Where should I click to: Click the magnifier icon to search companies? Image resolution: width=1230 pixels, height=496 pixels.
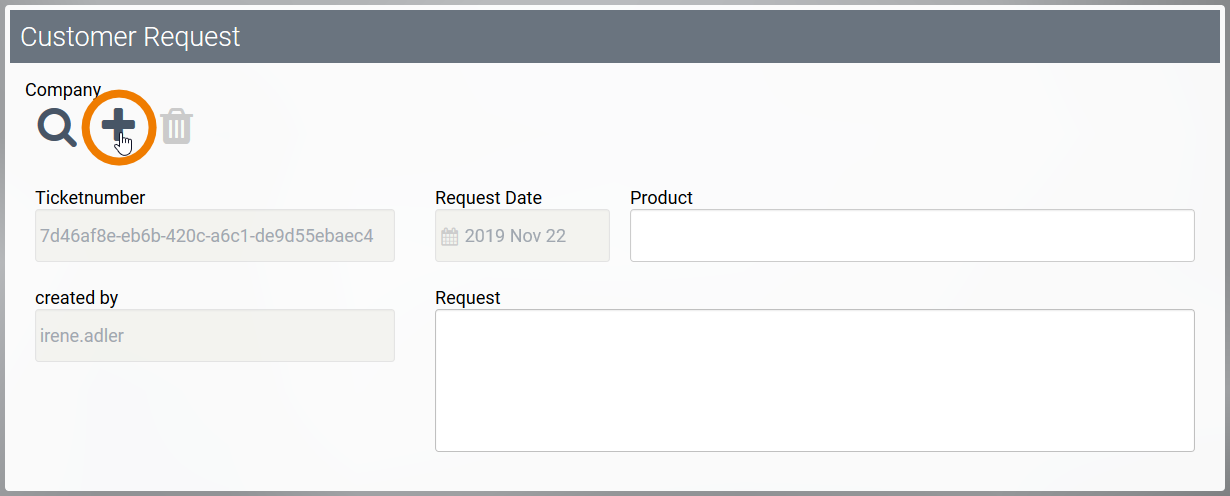click(56, 128)
